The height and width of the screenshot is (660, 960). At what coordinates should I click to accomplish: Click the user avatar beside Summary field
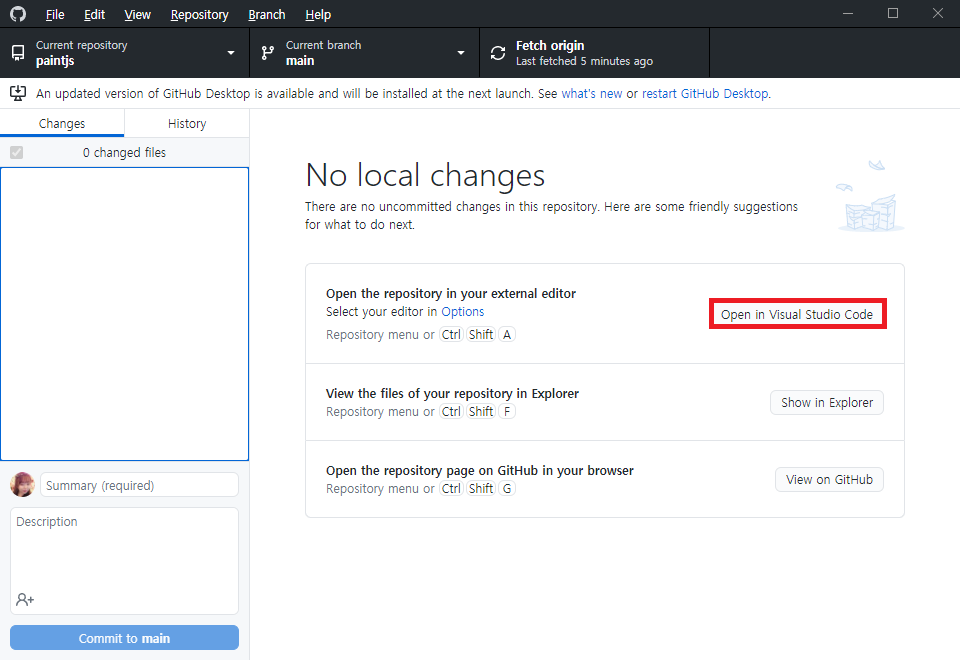coord(23,484)
